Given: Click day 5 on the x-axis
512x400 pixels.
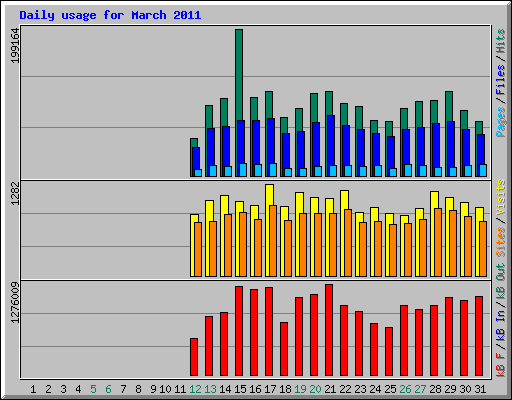Looking at the screenshot, I should [93, 389].
